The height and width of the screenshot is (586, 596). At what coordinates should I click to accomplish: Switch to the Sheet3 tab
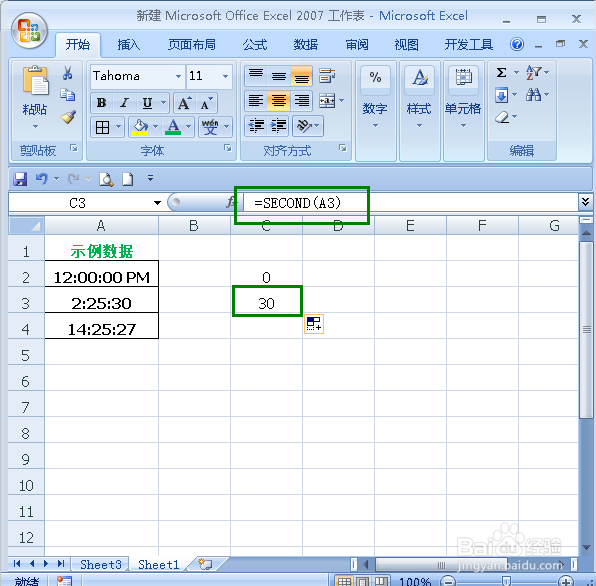(100, 565)
